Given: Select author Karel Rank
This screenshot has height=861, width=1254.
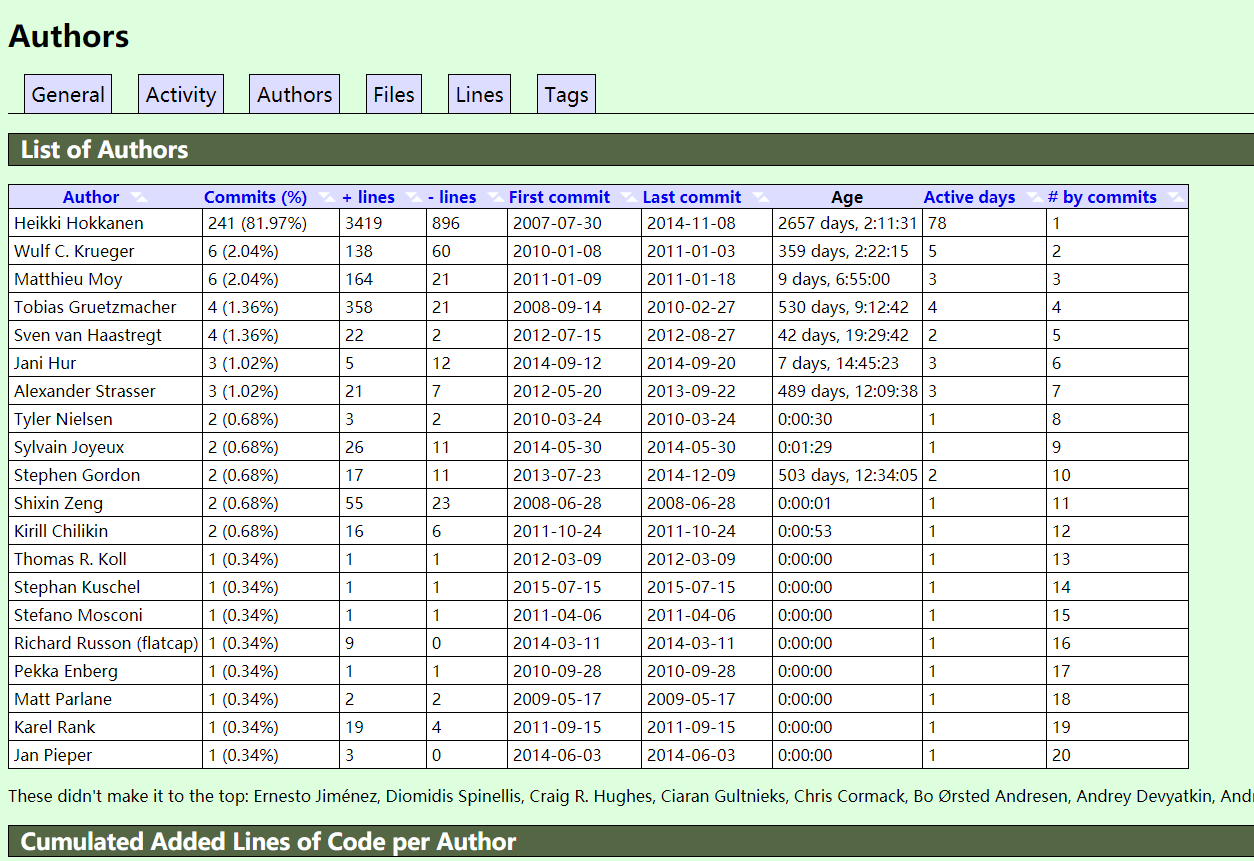Looking at the screenshot, I should tap(55, 727).
